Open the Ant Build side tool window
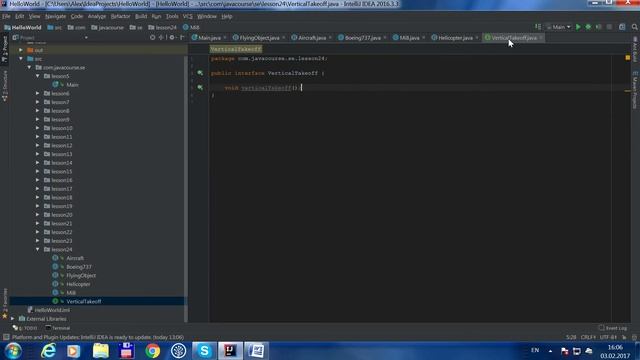The width and height of the screenshot is (640, 360). pyautogui.click(x=635, y=49)
